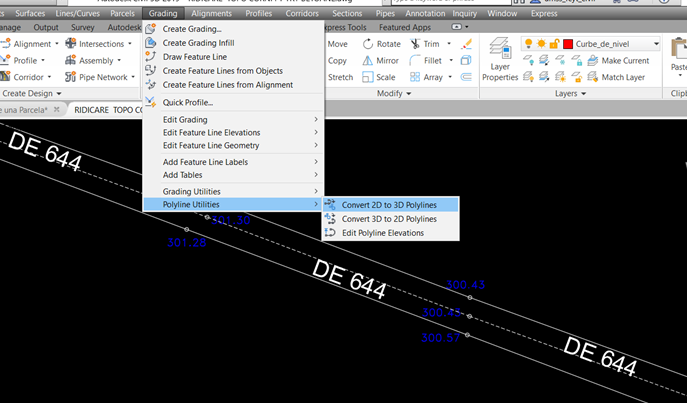
Task: Open the Edit Feature Line Geometry submenu
Action: [x=234, y=145]
